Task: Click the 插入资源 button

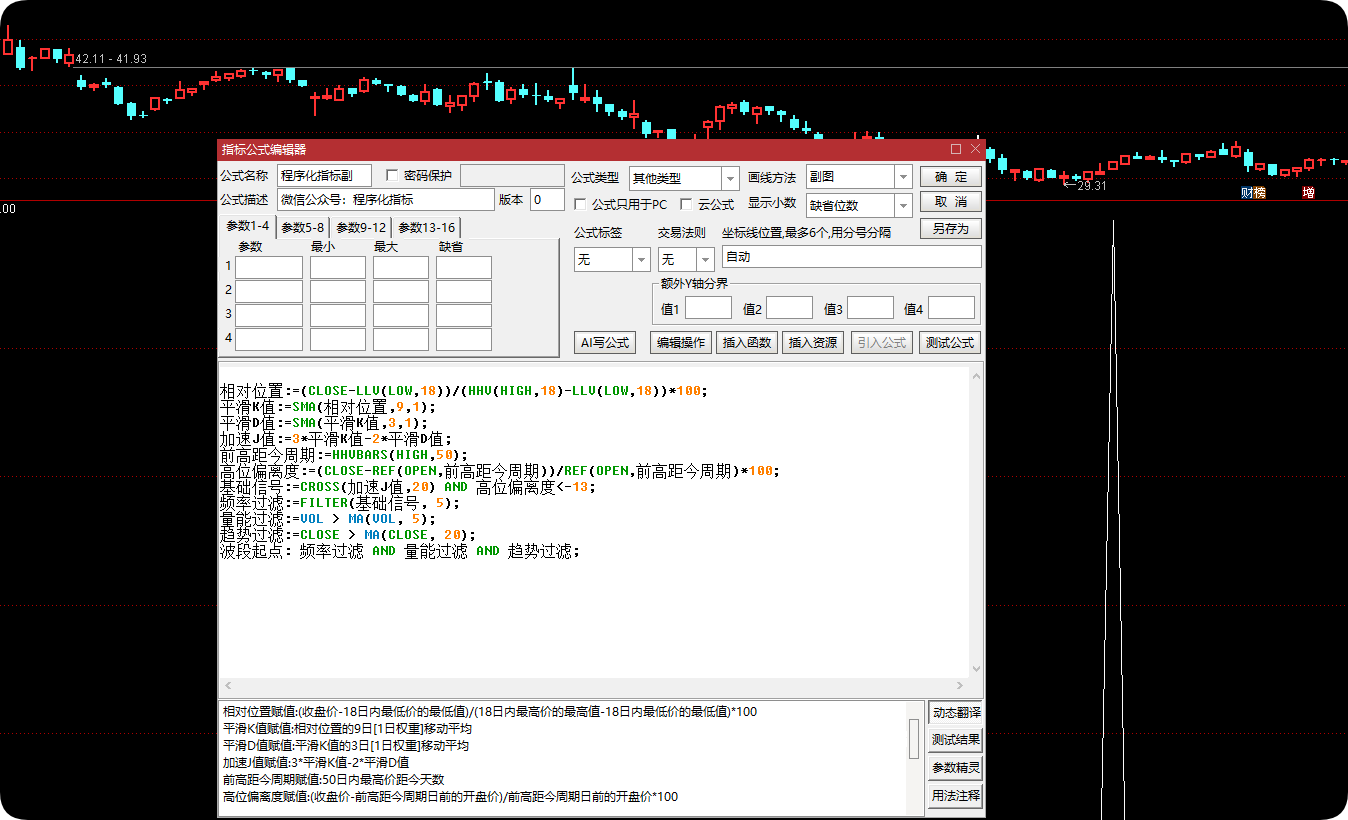Action: click(813, 342)
